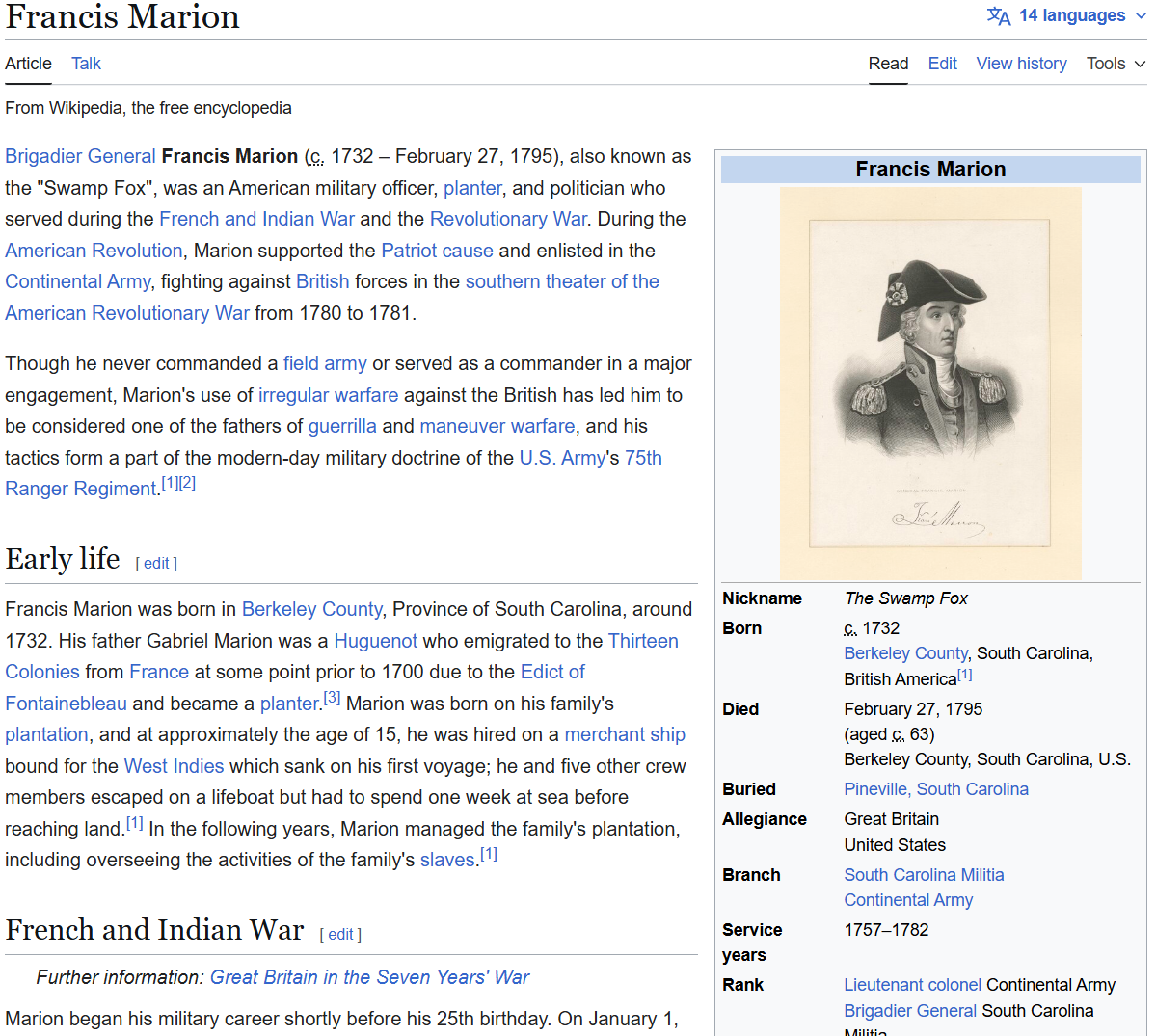
Task: Select the Francis Marion page title
Action: [122, 17]
